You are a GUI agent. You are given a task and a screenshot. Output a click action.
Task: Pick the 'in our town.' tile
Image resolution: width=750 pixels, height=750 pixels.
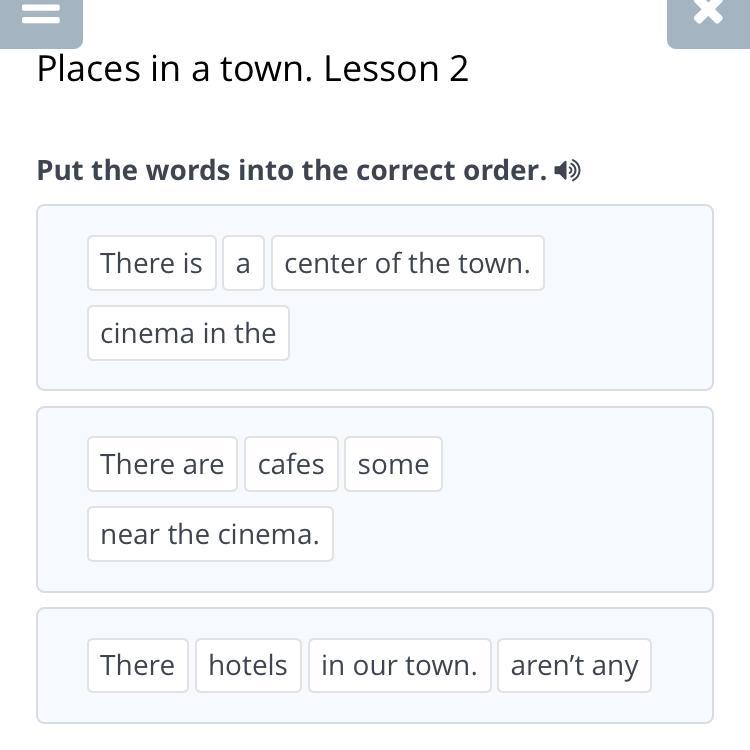point(399,665)
